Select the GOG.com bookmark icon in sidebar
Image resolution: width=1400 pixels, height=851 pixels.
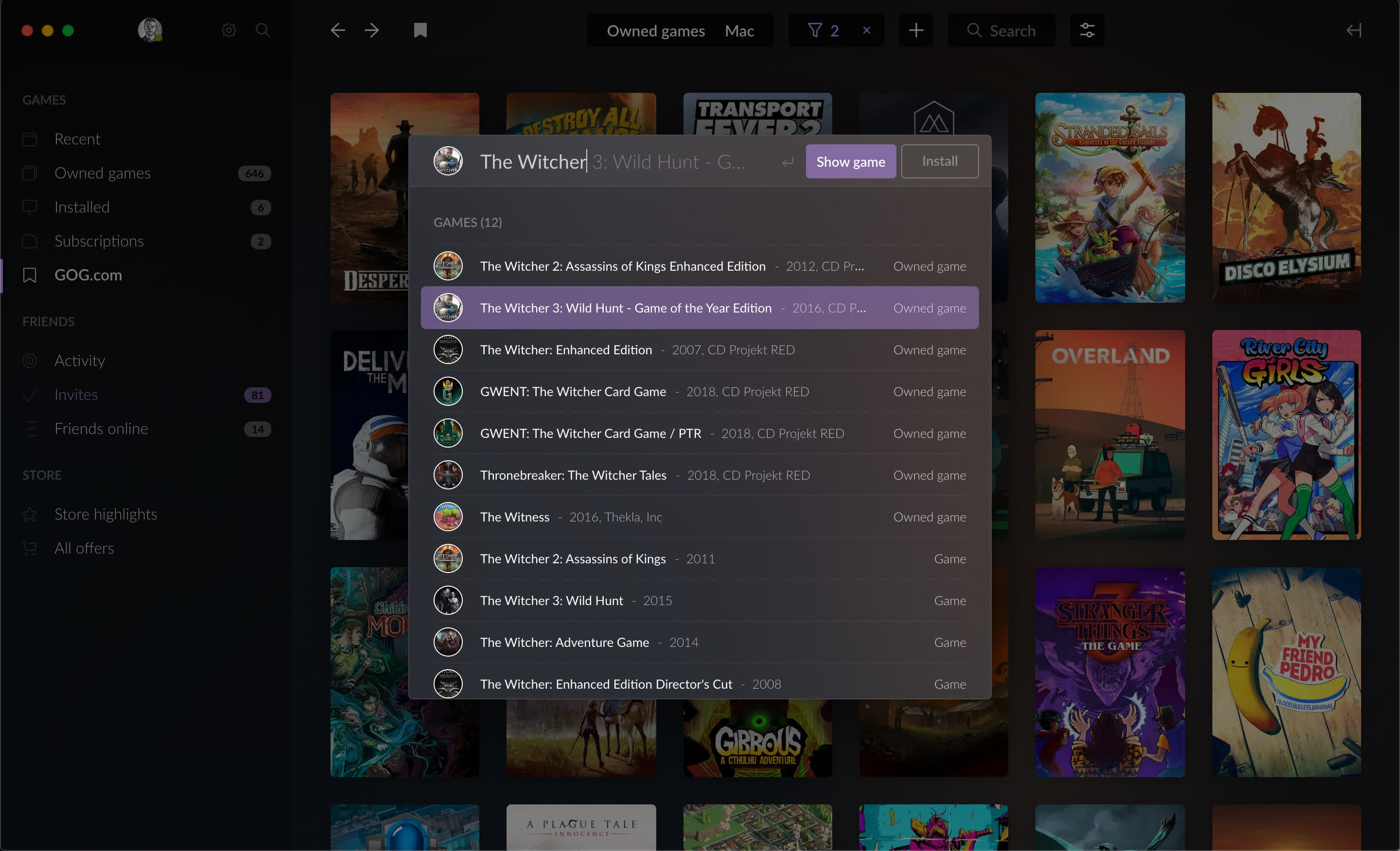30,275
